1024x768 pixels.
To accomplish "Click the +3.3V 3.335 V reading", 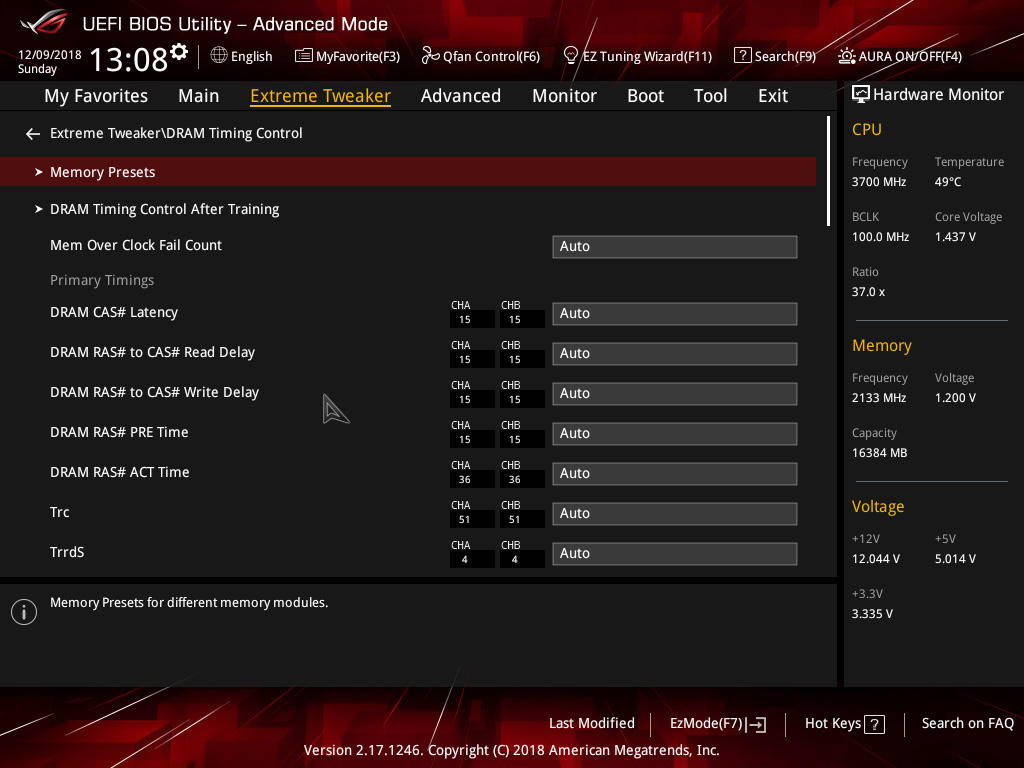I will 872,614.
